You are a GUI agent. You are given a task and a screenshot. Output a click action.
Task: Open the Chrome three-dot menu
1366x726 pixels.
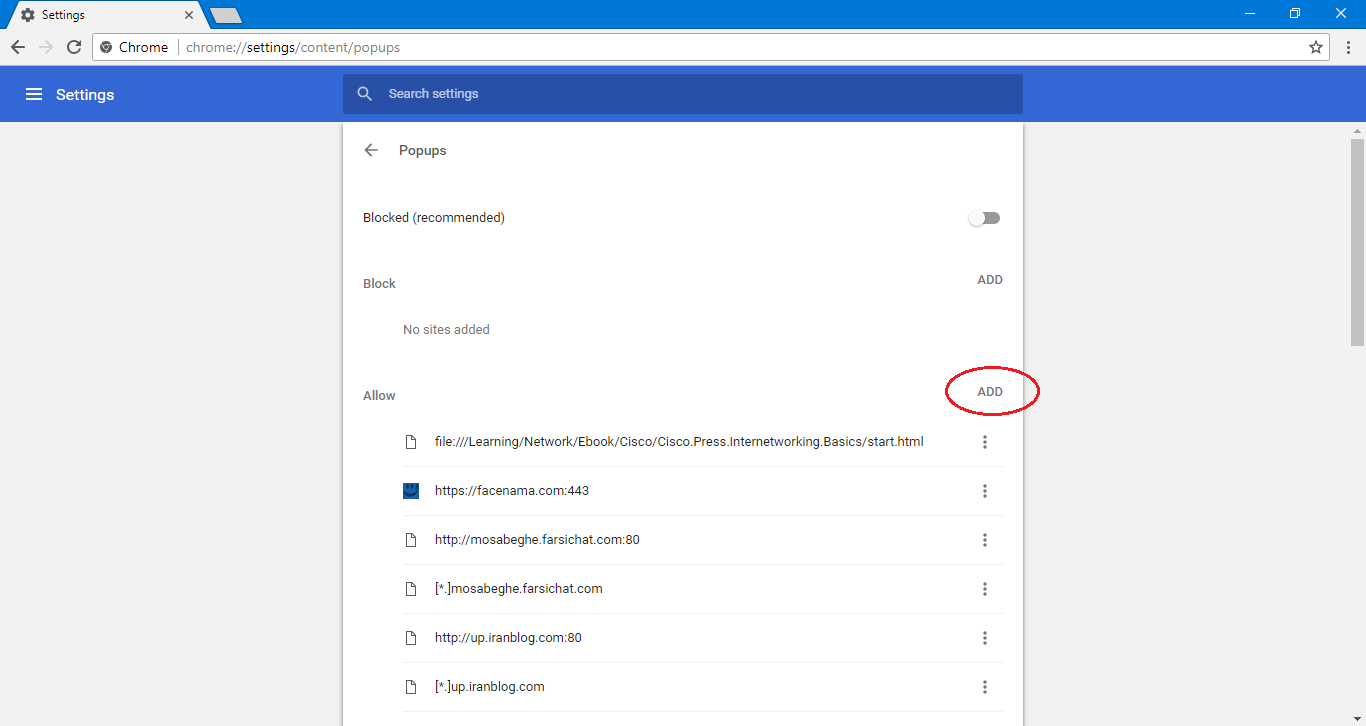pyautogui.click(x=1348, y=47)
